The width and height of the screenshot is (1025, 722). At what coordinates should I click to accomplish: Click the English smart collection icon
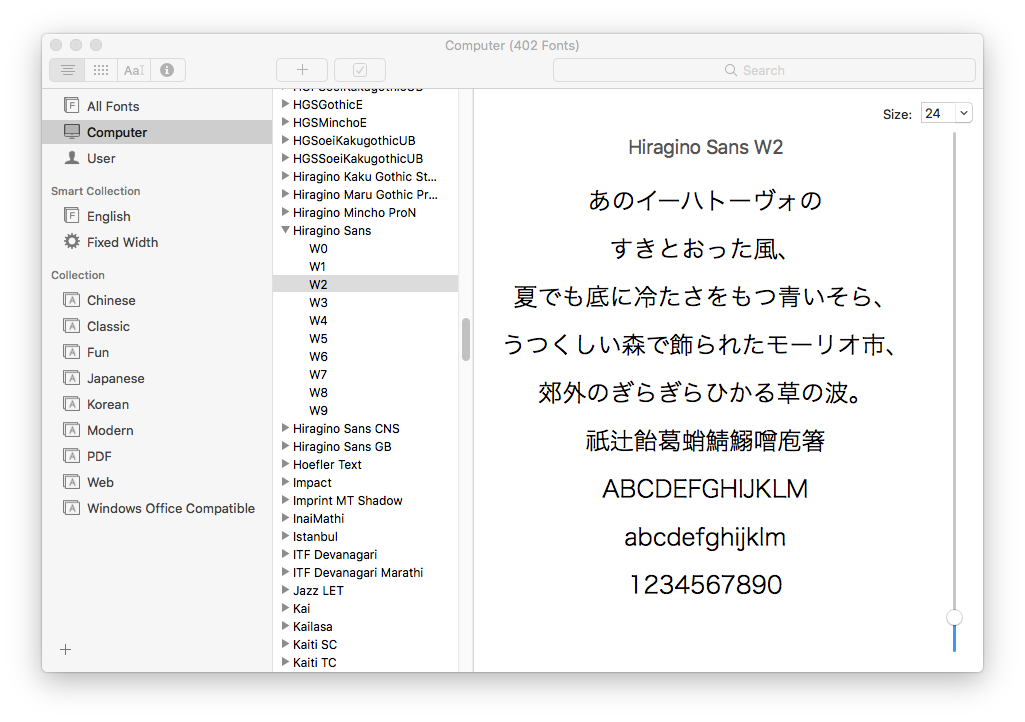pos(71,215)
